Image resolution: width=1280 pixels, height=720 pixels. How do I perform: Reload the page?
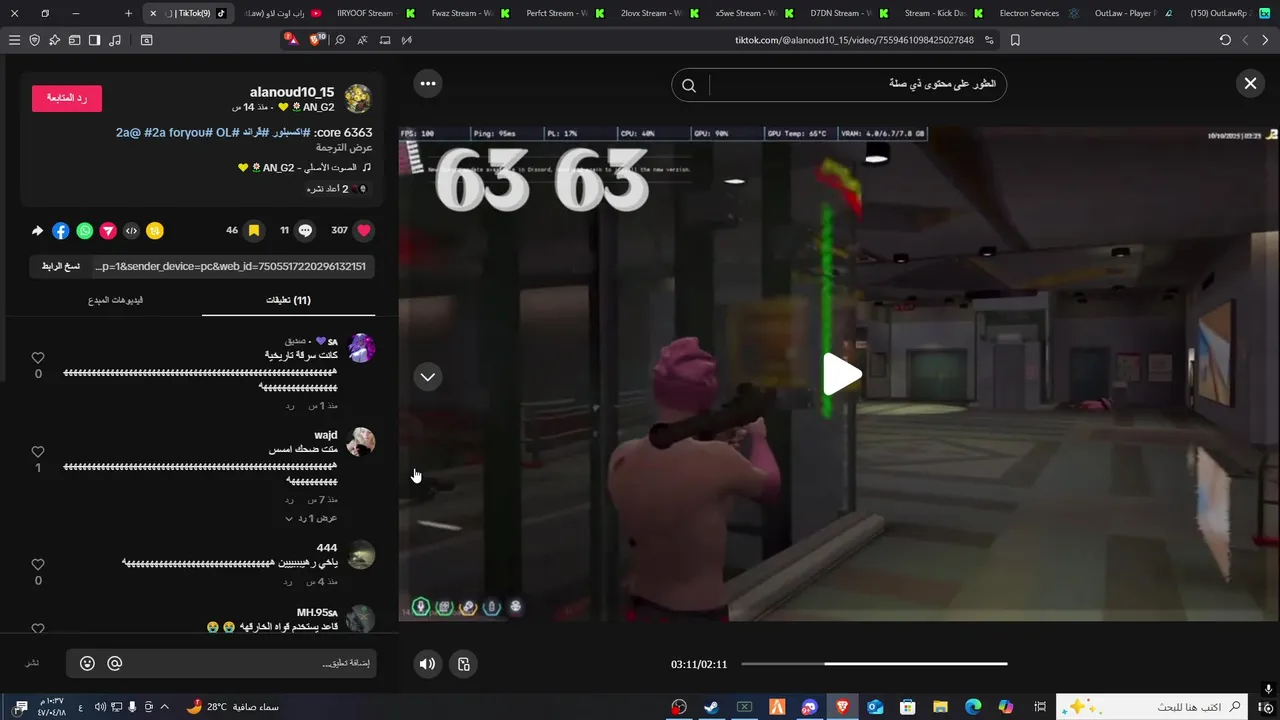[x=1225, y=40]
